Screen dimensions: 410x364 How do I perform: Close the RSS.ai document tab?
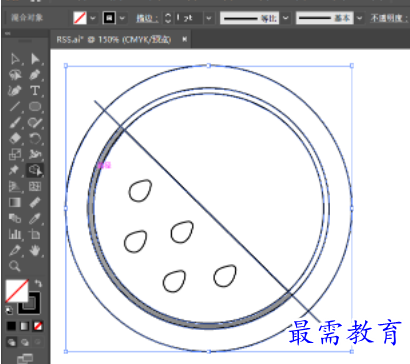pos(184,39)
